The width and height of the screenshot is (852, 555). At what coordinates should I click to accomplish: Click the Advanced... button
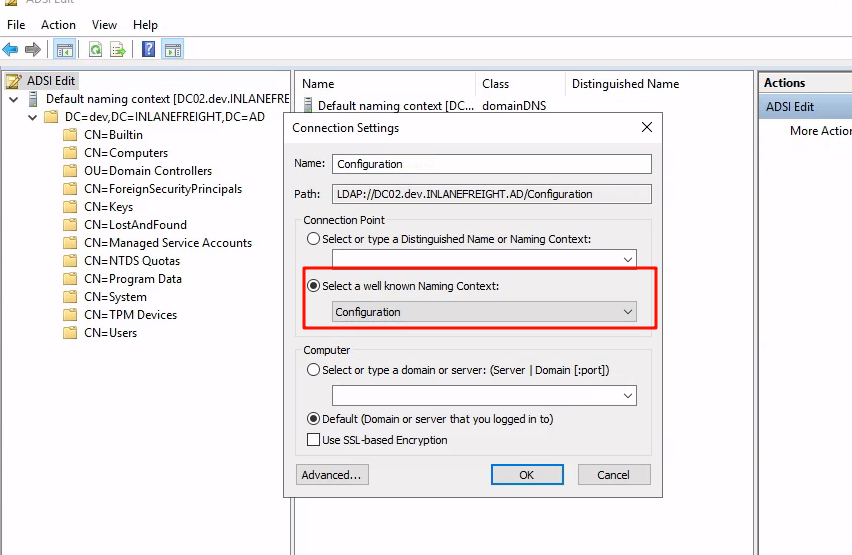coord(332,475)
